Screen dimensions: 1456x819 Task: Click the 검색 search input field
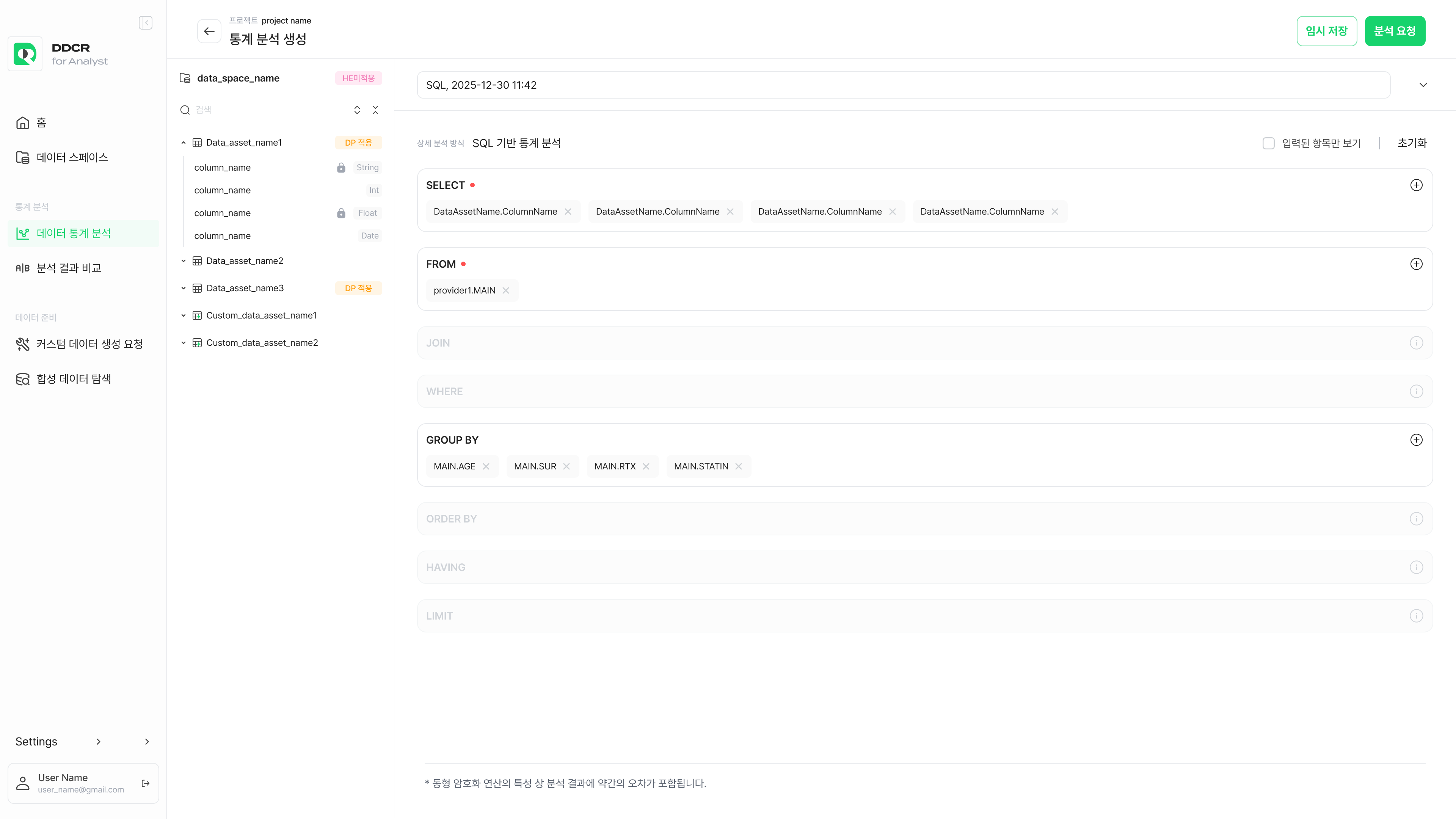click(x=266, y=110)
